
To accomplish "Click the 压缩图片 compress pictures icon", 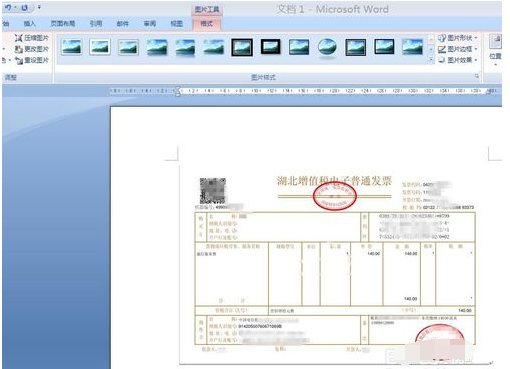I will pos(19,38).
